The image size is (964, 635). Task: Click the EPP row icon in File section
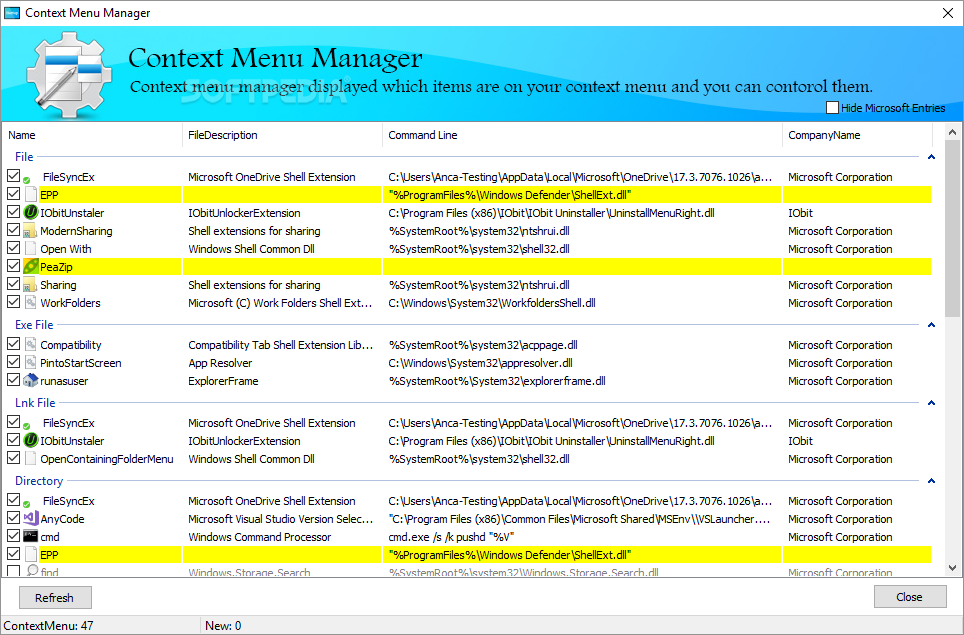pos(31,195)
